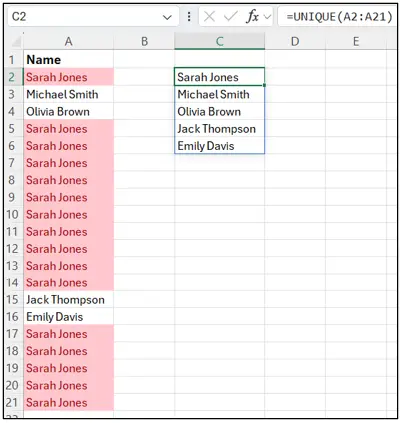The height and width of the screenshot is (423, 400).
Task: Confirm the entry with the checkmark icon
Action: [231, 16]
